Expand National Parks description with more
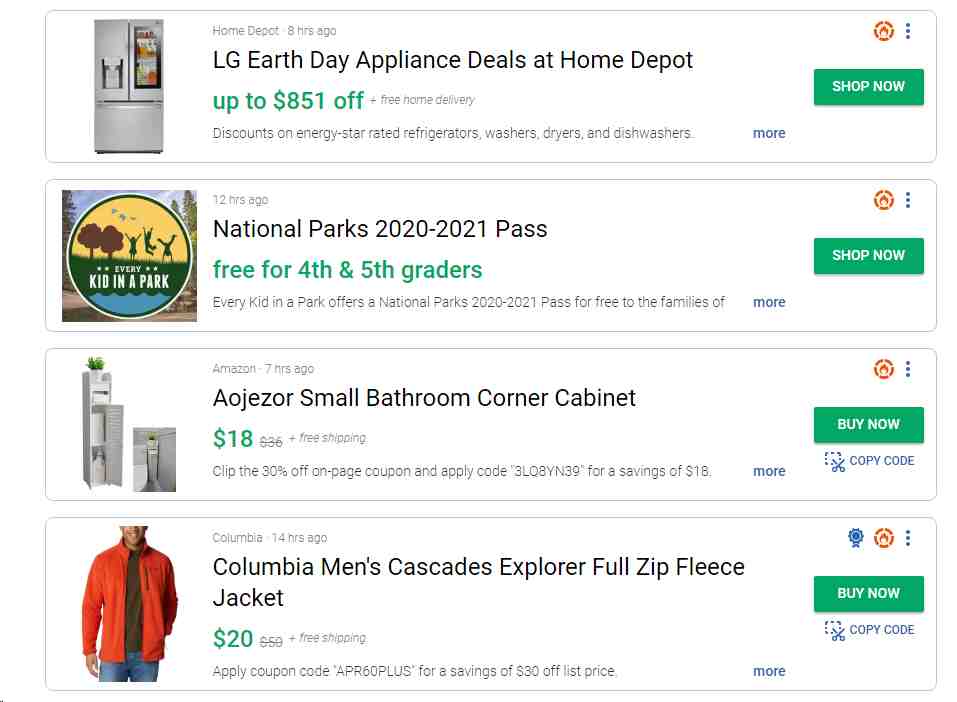957x702 pixels. (x=769, y=302)
